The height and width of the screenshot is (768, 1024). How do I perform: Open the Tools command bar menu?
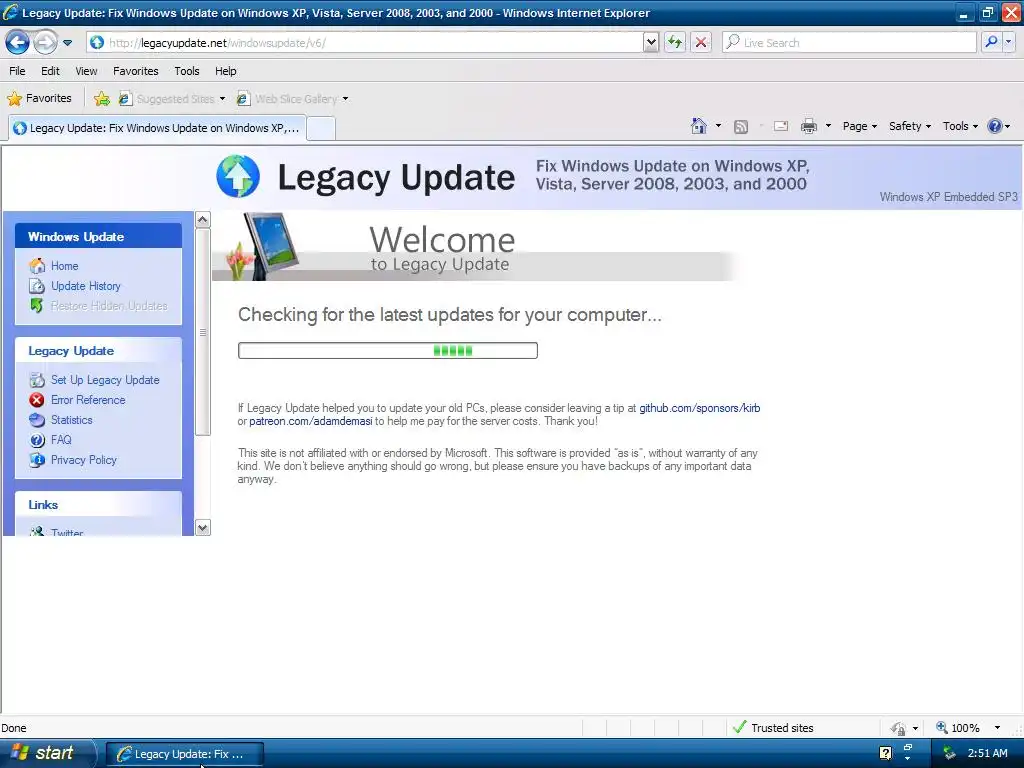[960, 126]
